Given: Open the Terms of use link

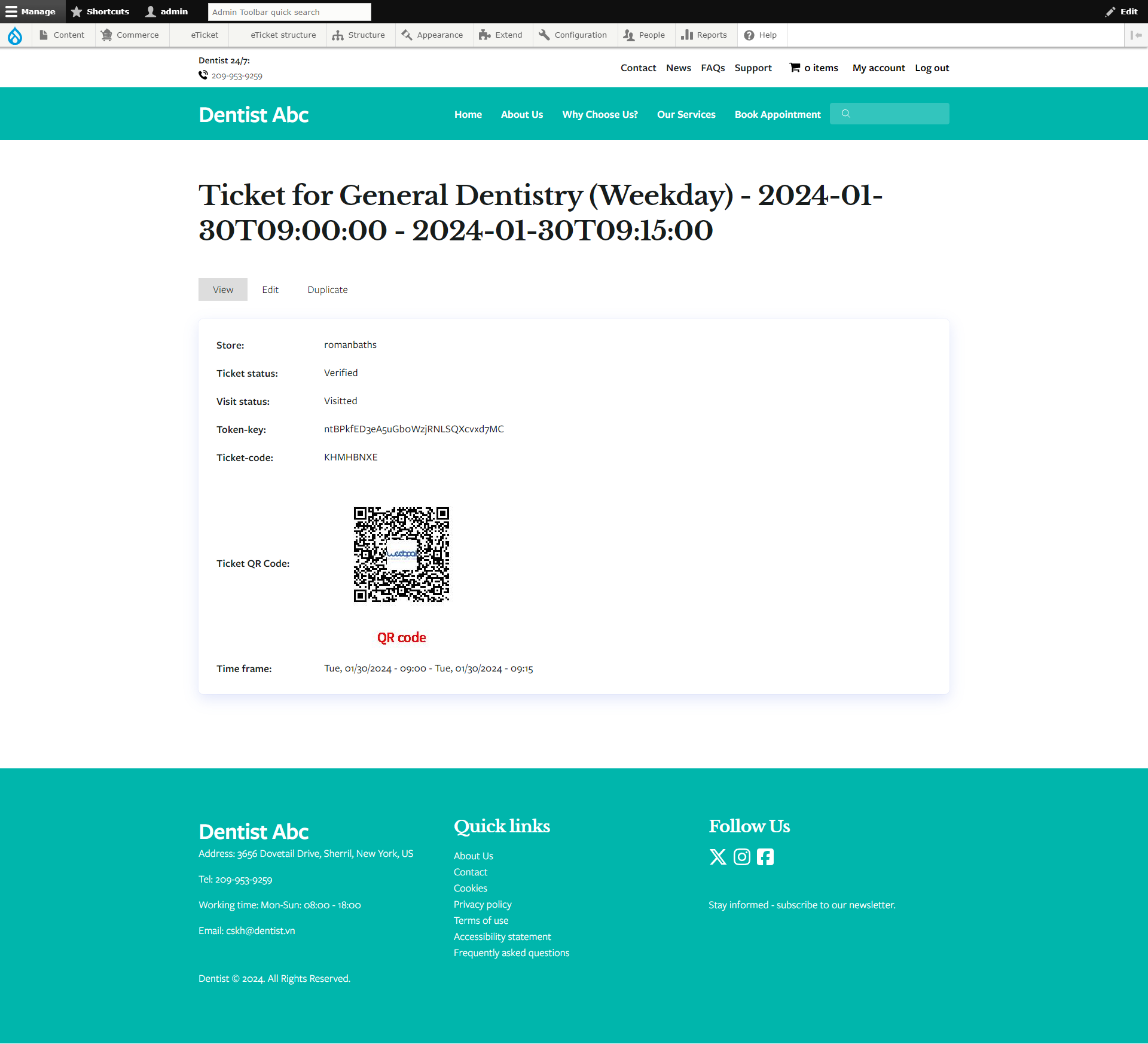Looking at the screenshot, I should click(x=481, y=920).
